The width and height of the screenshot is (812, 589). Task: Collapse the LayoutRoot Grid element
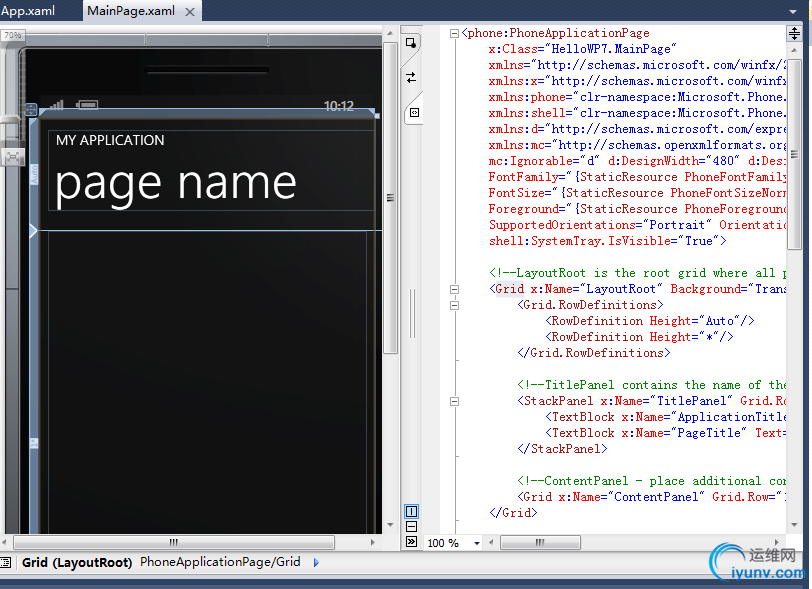click(454, 290)
